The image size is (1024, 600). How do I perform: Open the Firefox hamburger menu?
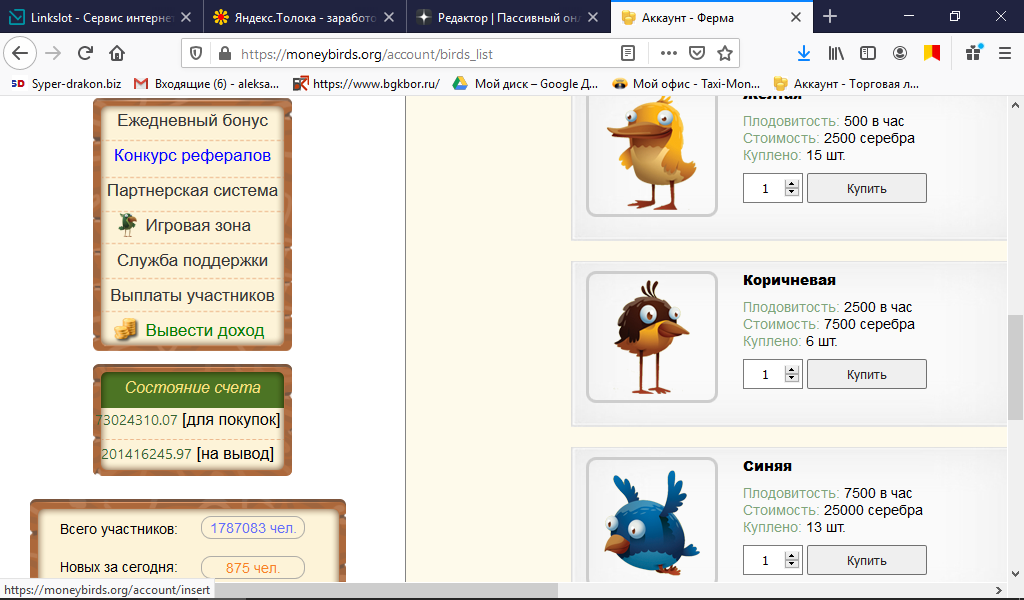pyautogui.click(x=1005, y=54)
